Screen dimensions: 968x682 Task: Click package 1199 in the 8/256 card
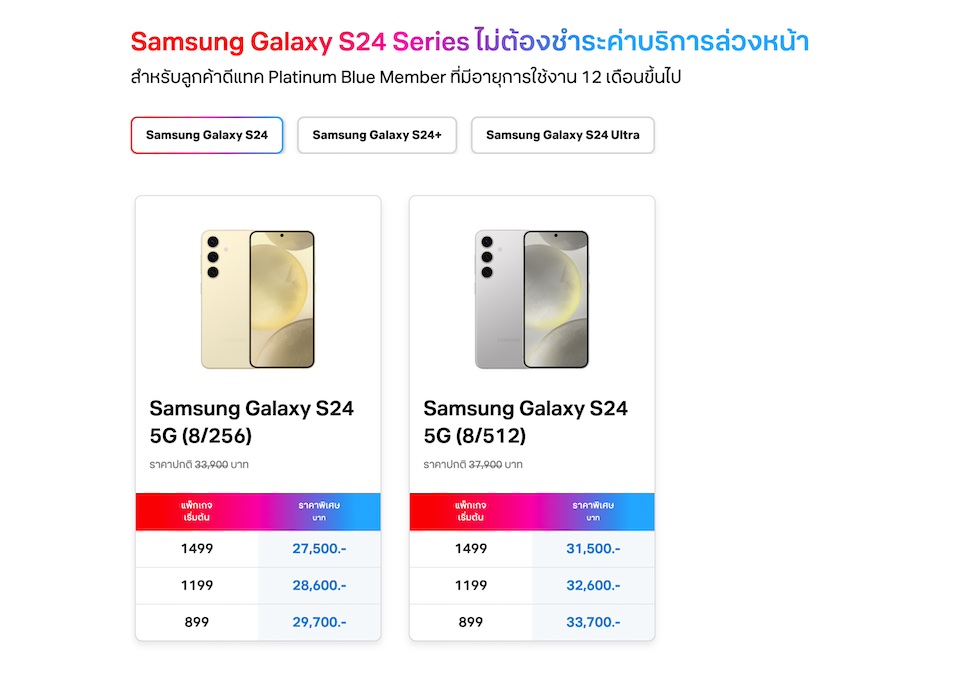pyautogui.click(x=197, y=586)
